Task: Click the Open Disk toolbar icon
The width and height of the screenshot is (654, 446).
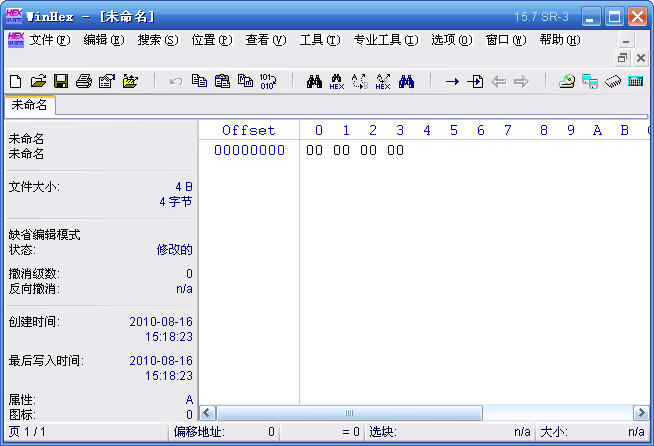Action: tap(567, 82)
